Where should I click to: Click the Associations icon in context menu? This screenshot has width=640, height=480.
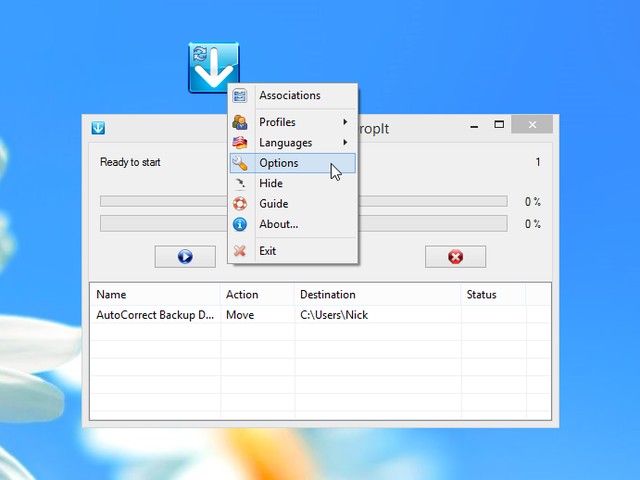click(x=240, y=96)
